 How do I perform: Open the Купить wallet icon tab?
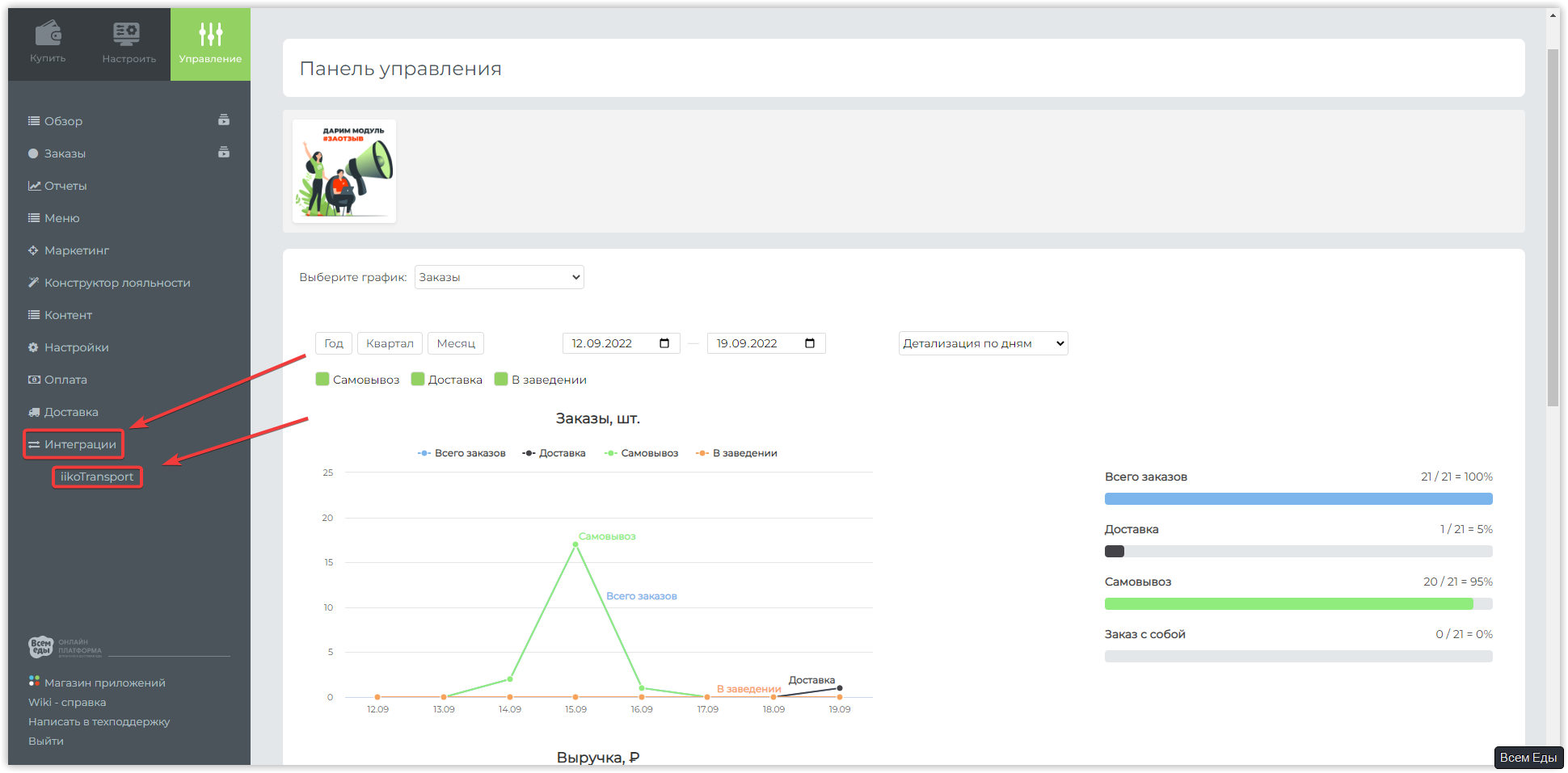click(x=48, y=44)
